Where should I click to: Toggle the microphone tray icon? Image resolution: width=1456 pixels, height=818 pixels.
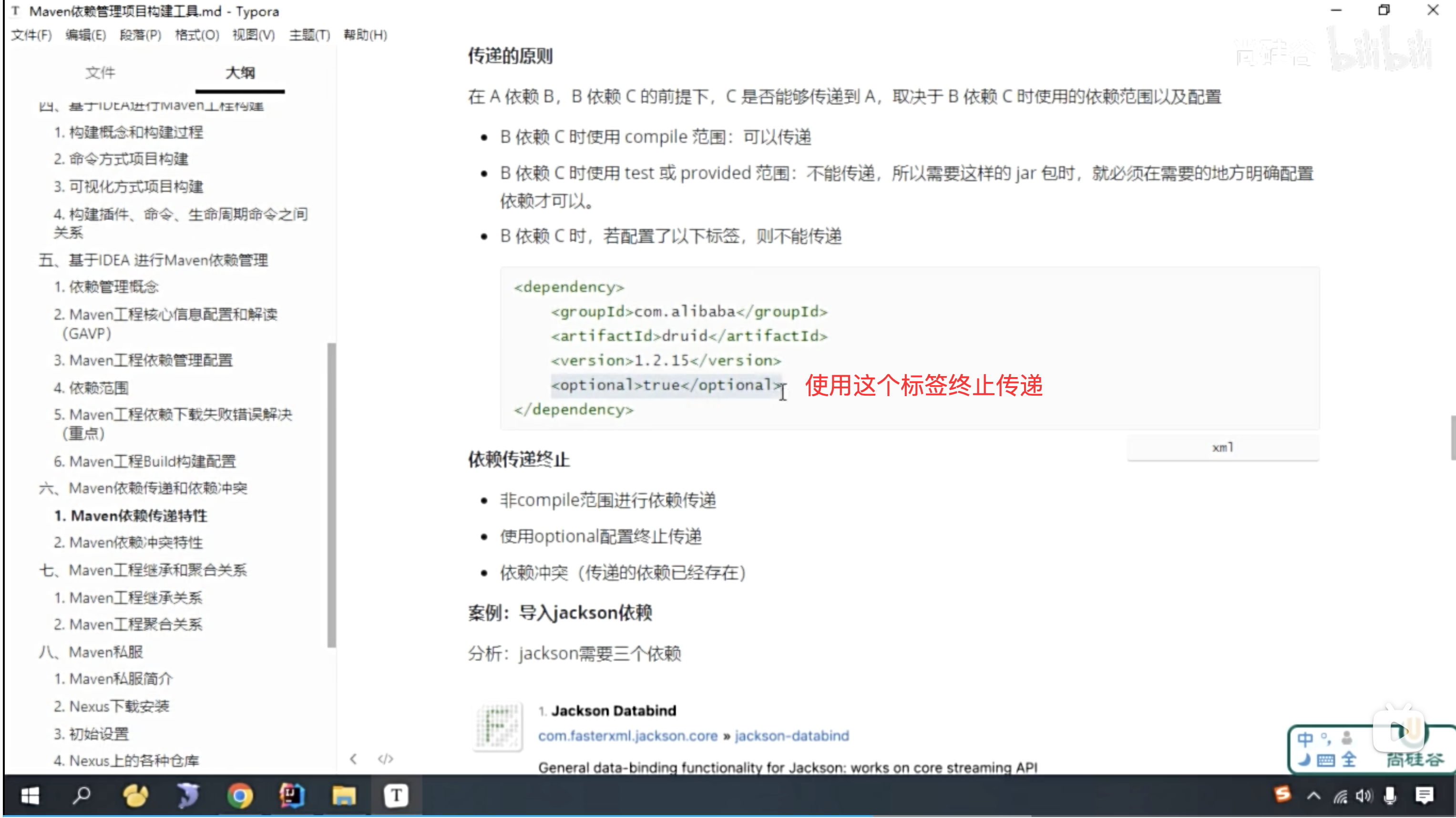[1390, 796]
